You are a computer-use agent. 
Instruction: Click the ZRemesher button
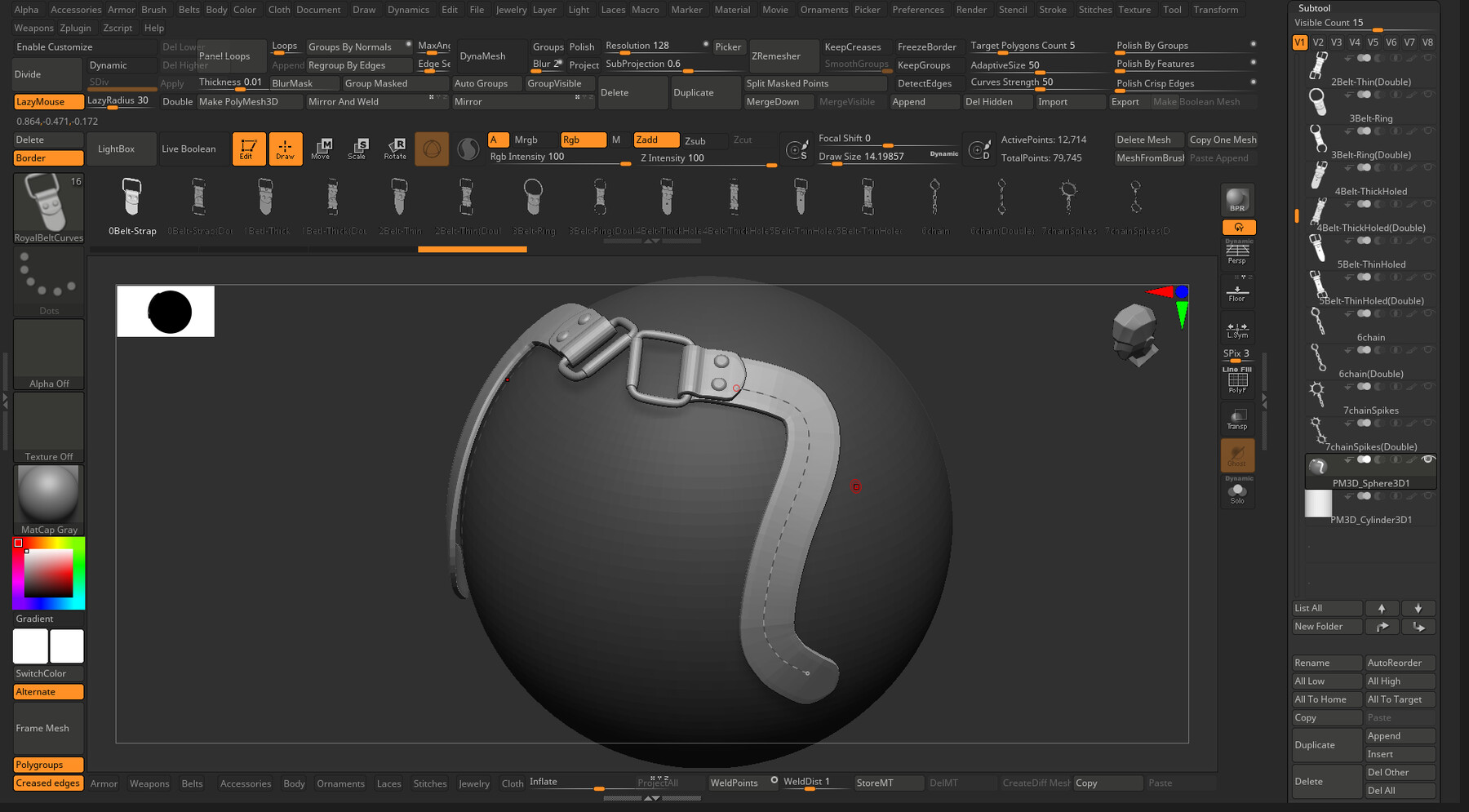tap(783, 56)
